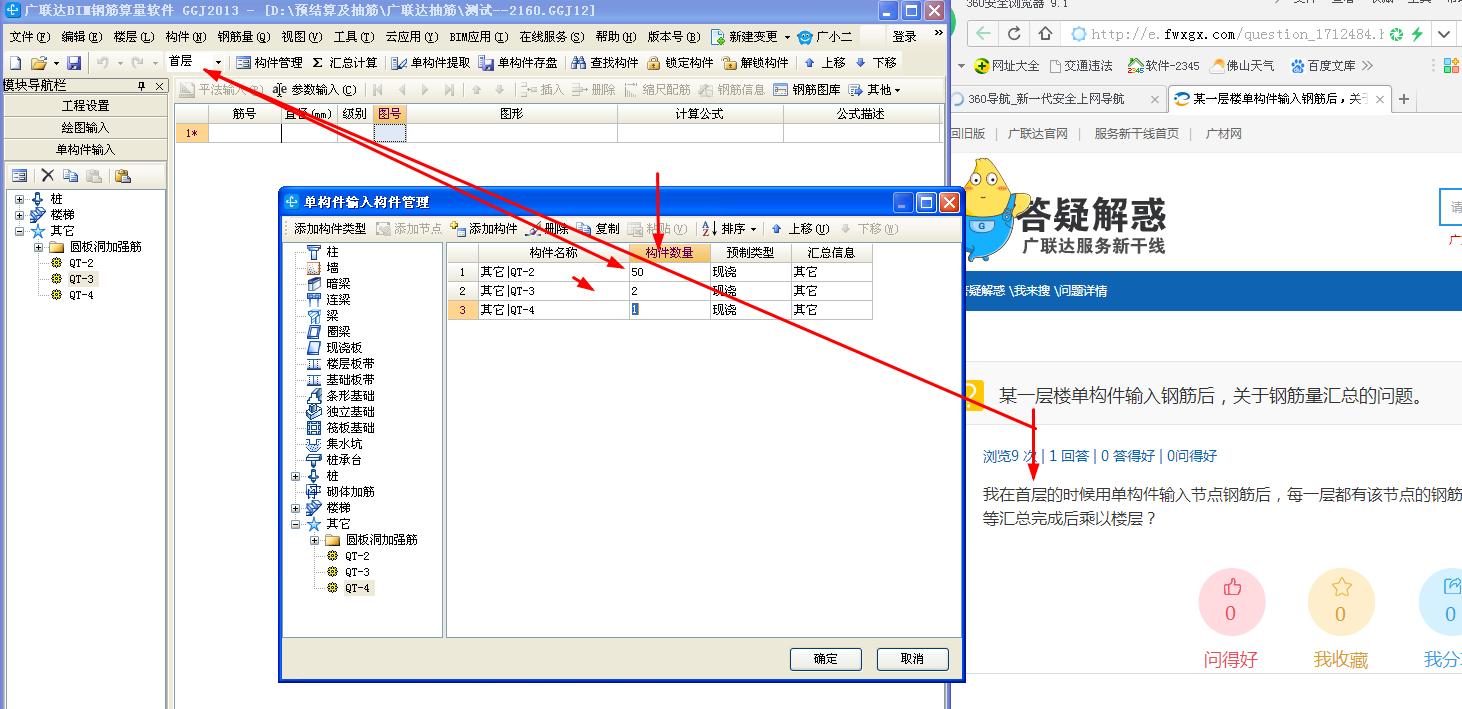1462x709 pixels.
Task: Open the 首层 floor selector dropdown
Action: coord(219,63)
